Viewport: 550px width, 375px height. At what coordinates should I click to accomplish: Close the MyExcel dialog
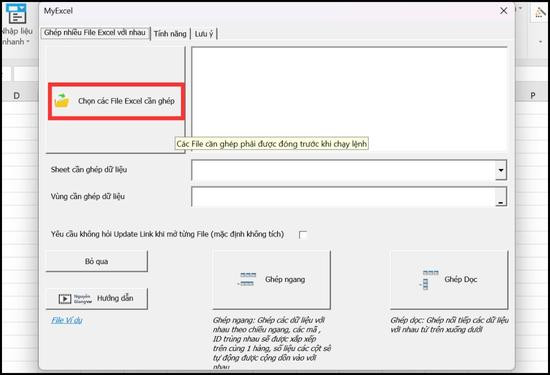coord(504,11)
